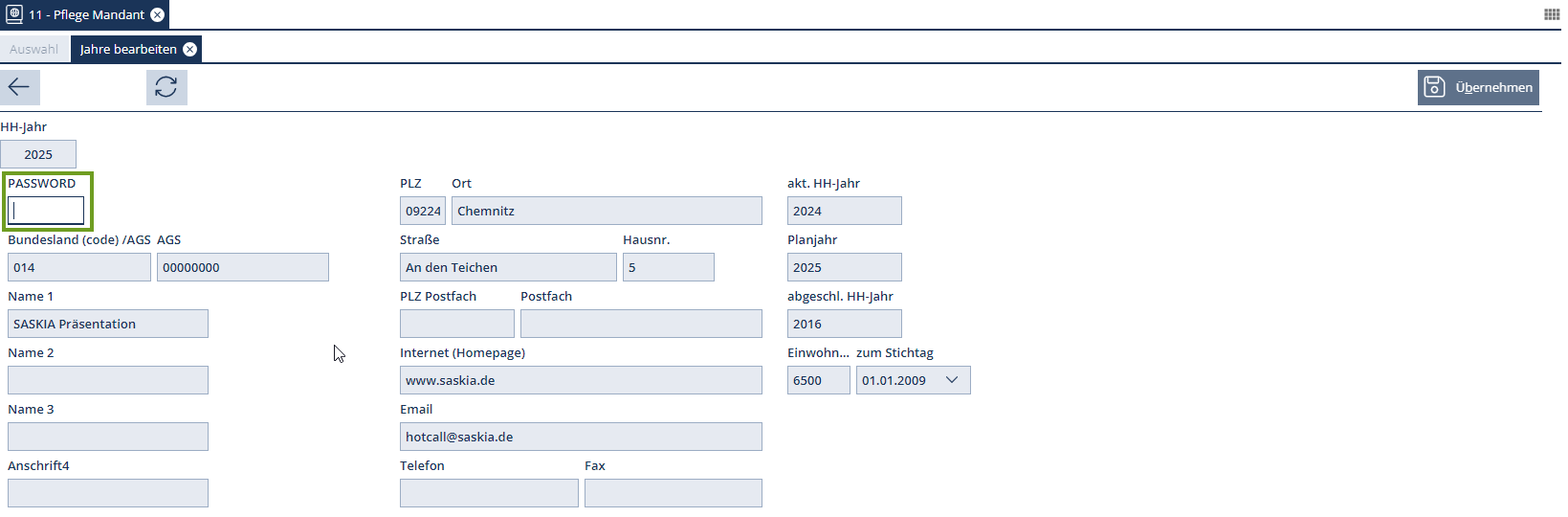
Task: Open the zum Stichtag date dropdown
Action: (952, 380)
